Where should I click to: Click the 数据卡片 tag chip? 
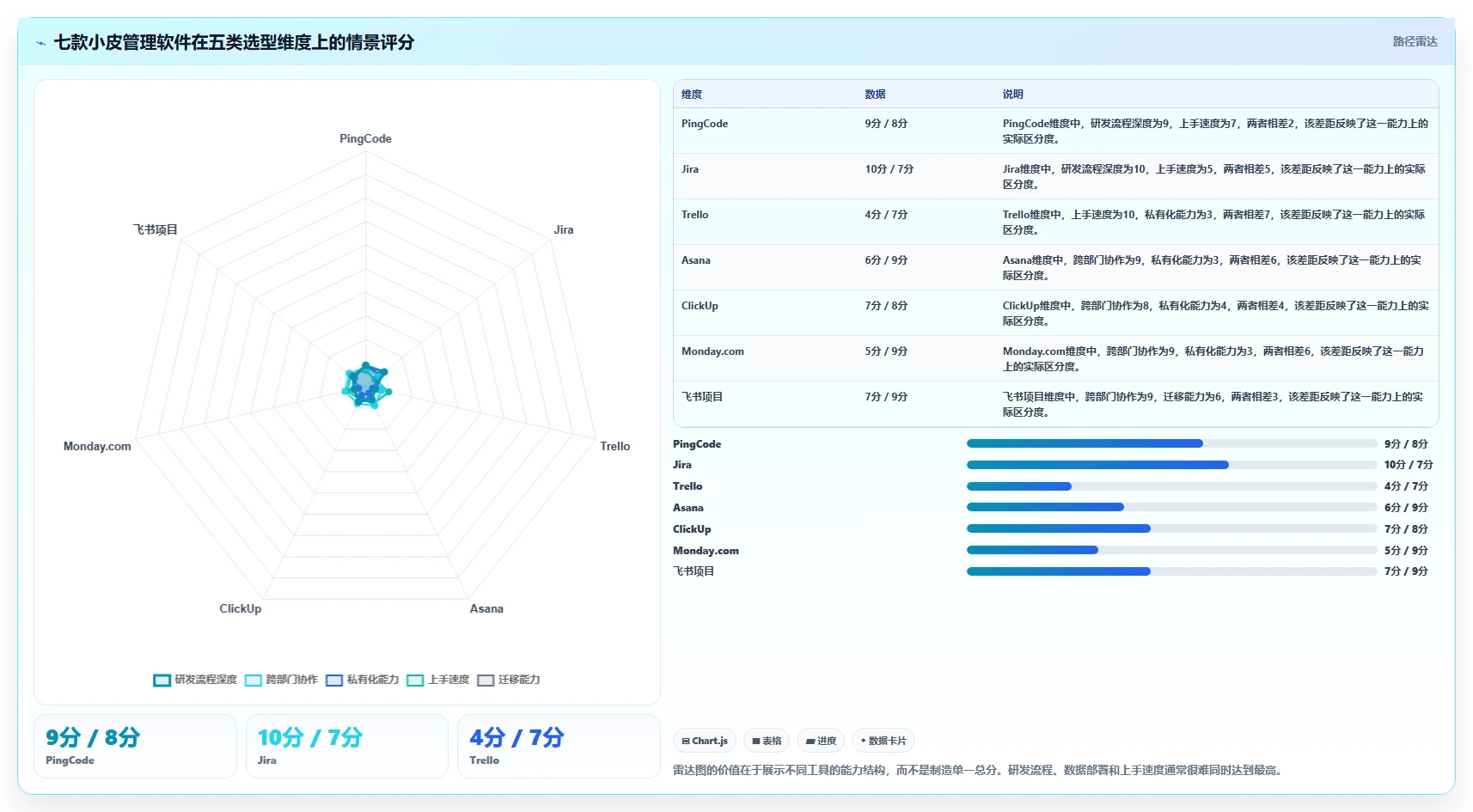click(x=883, y=741)
